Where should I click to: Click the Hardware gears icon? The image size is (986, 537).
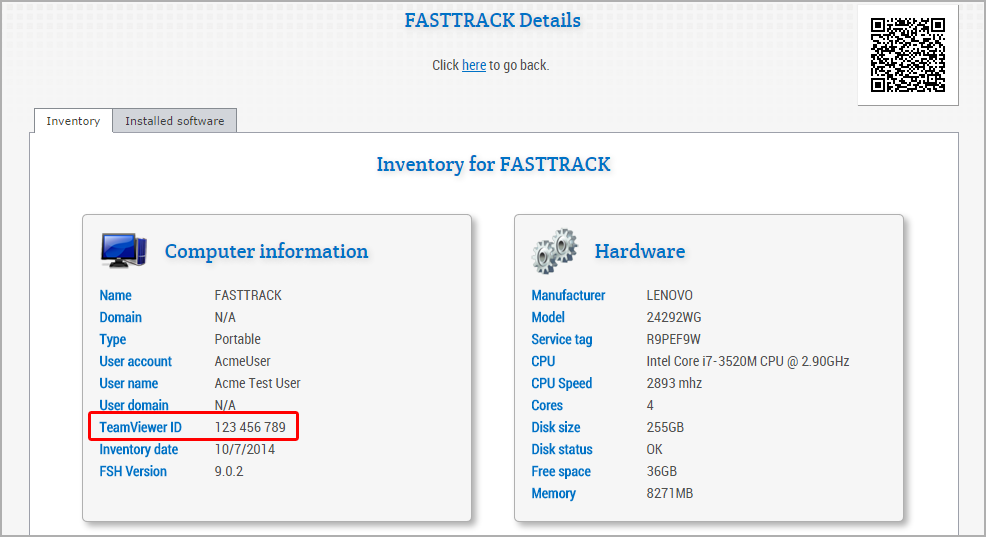[554, 251]
